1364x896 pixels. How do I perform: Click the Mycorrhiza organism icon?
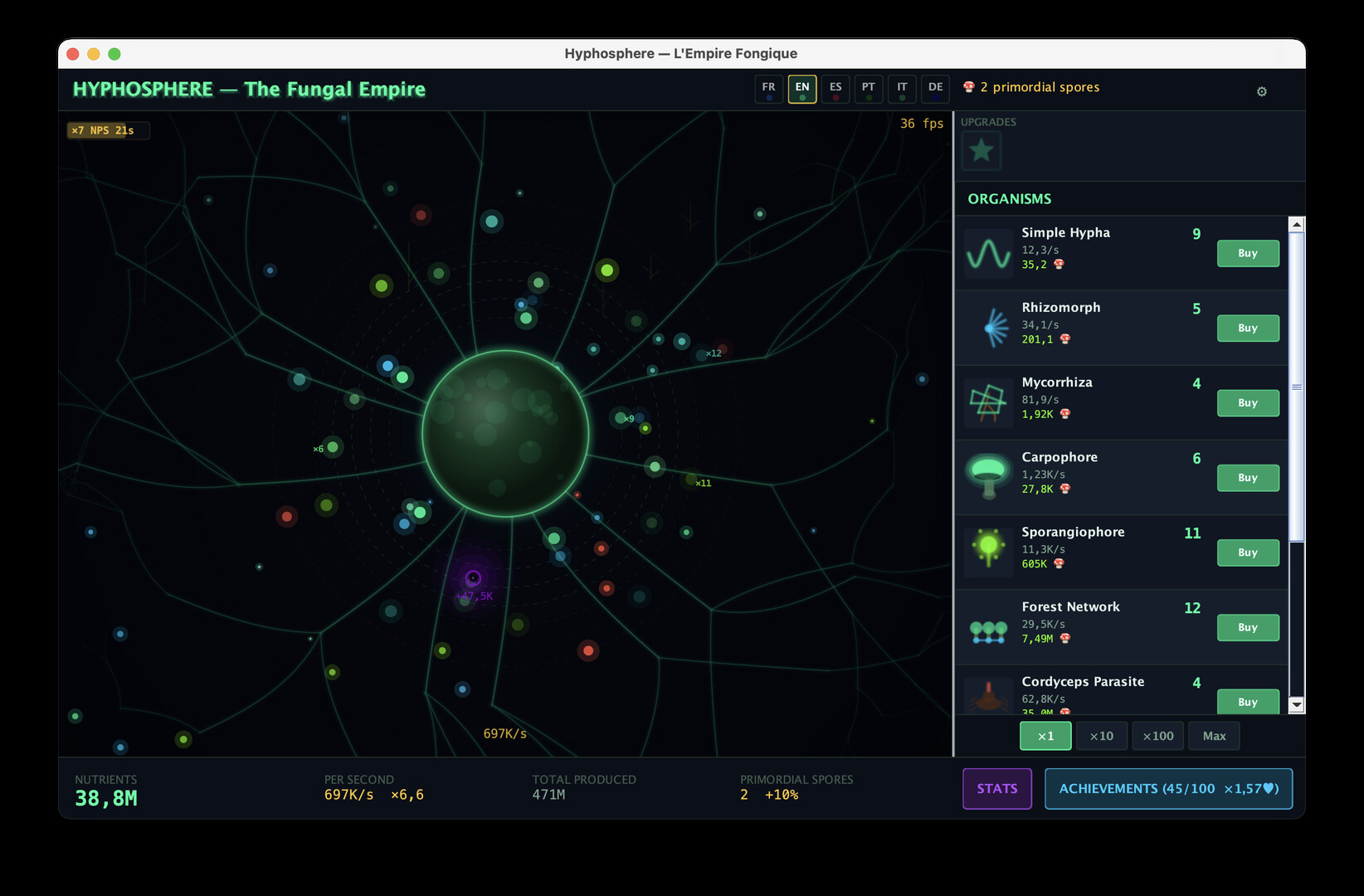coord(988,402)
